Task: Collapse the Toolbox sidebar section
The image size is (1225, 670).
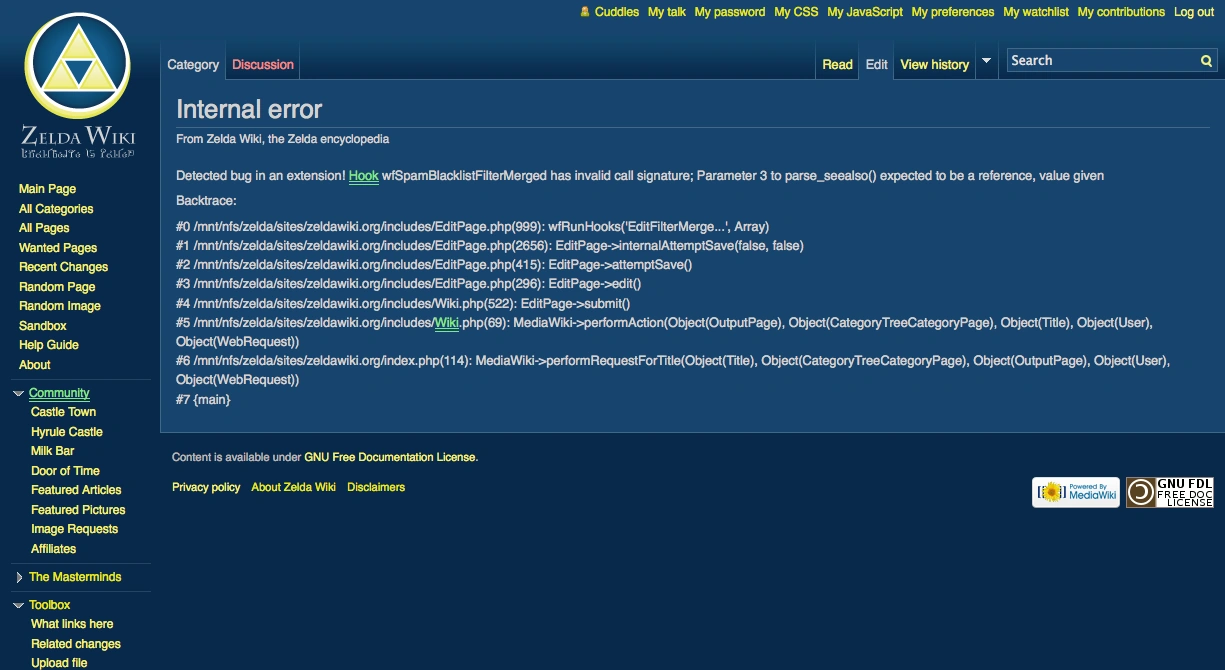Action: [18, 606]
